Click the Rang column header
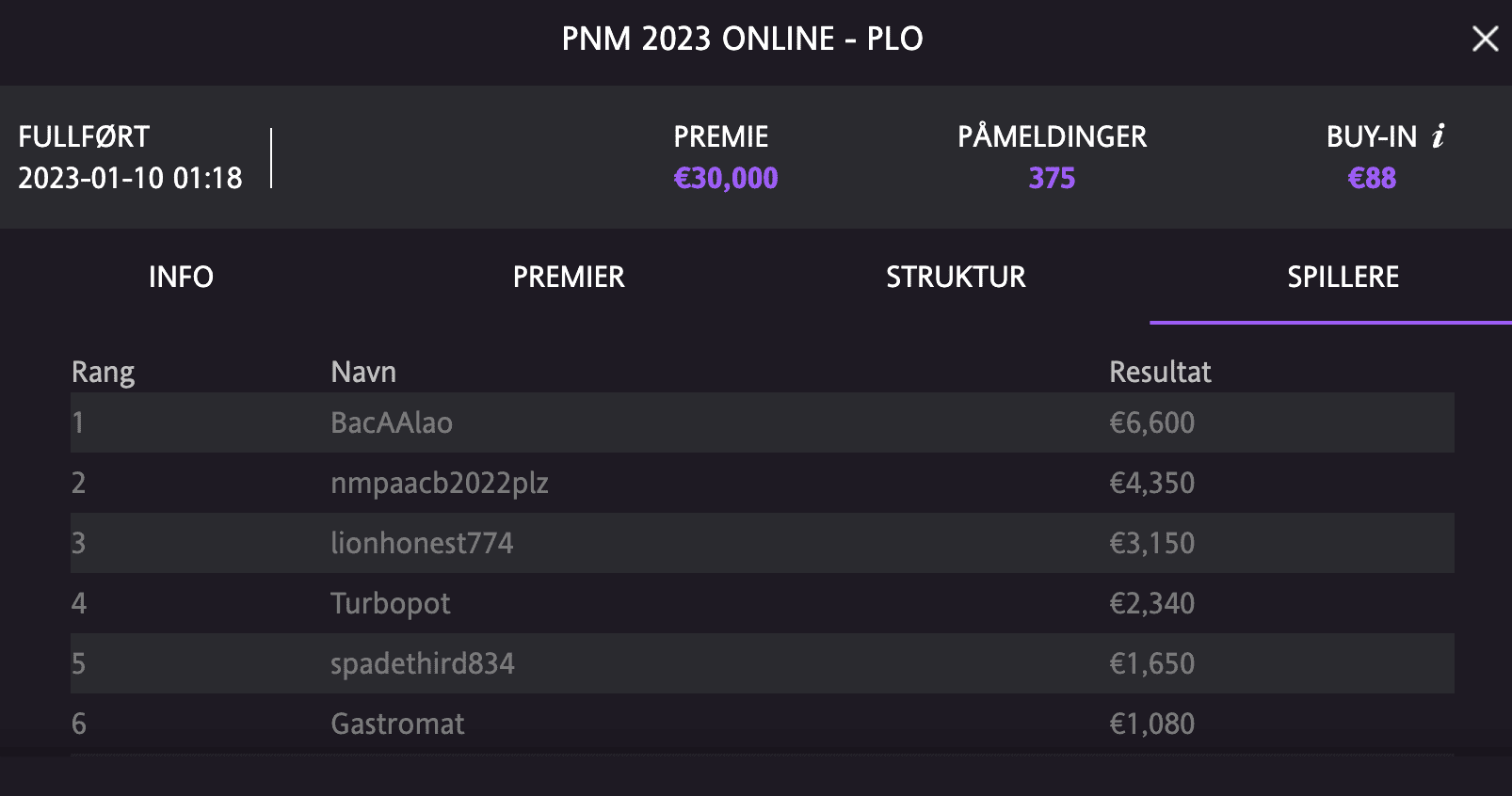Viewport: 1512px width, 796px height. pyautogui.click(x=103, y=373)
